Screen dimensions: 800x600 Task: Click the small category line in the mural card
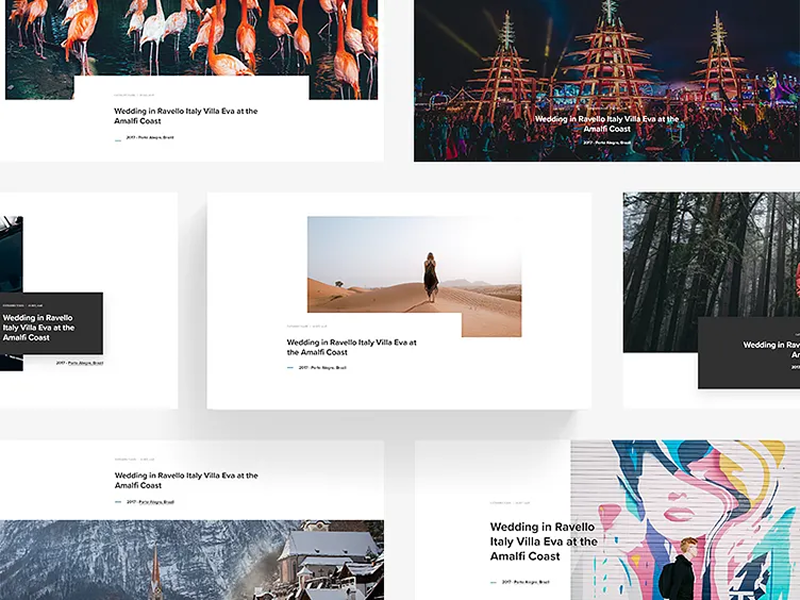point(510,503)
